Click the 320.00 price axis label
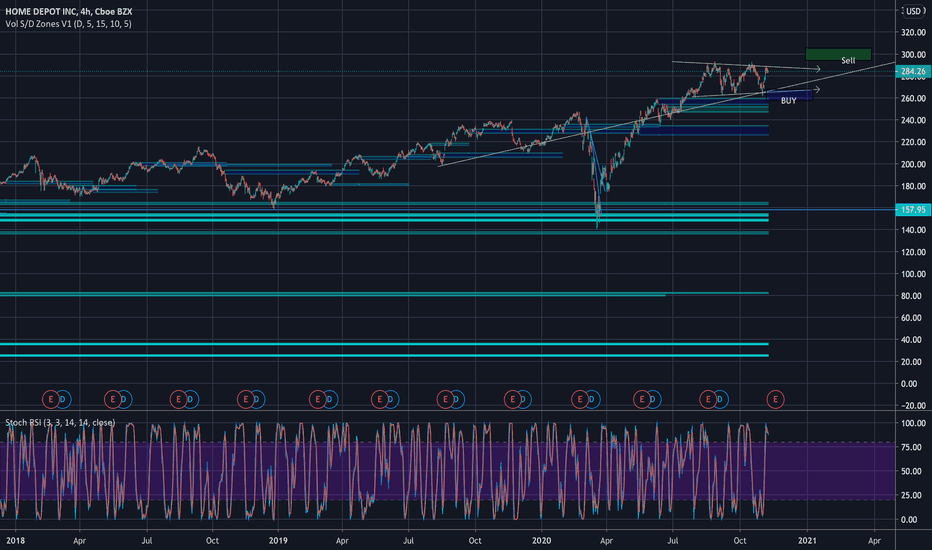Viewport: 932px width, 550px height. pos(914,33)
